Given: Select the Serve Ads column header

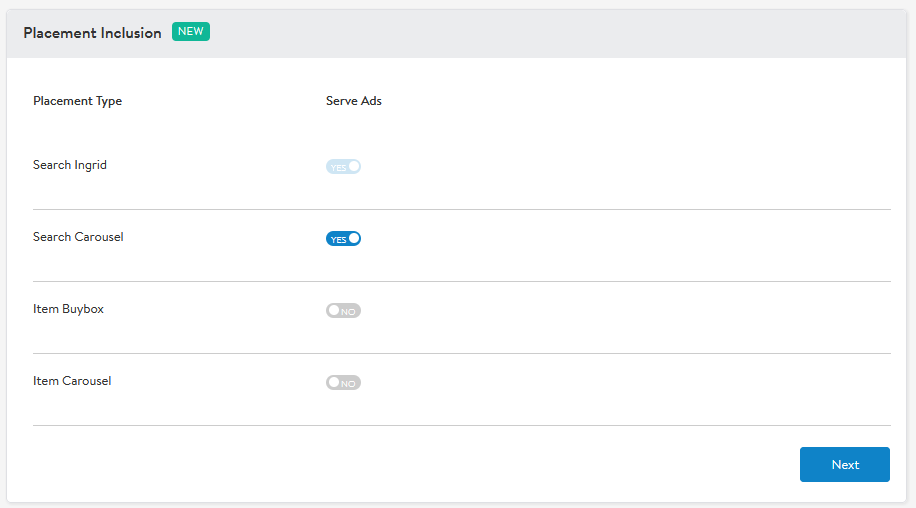Looking at the screenshot, I should tap(353, 101).
